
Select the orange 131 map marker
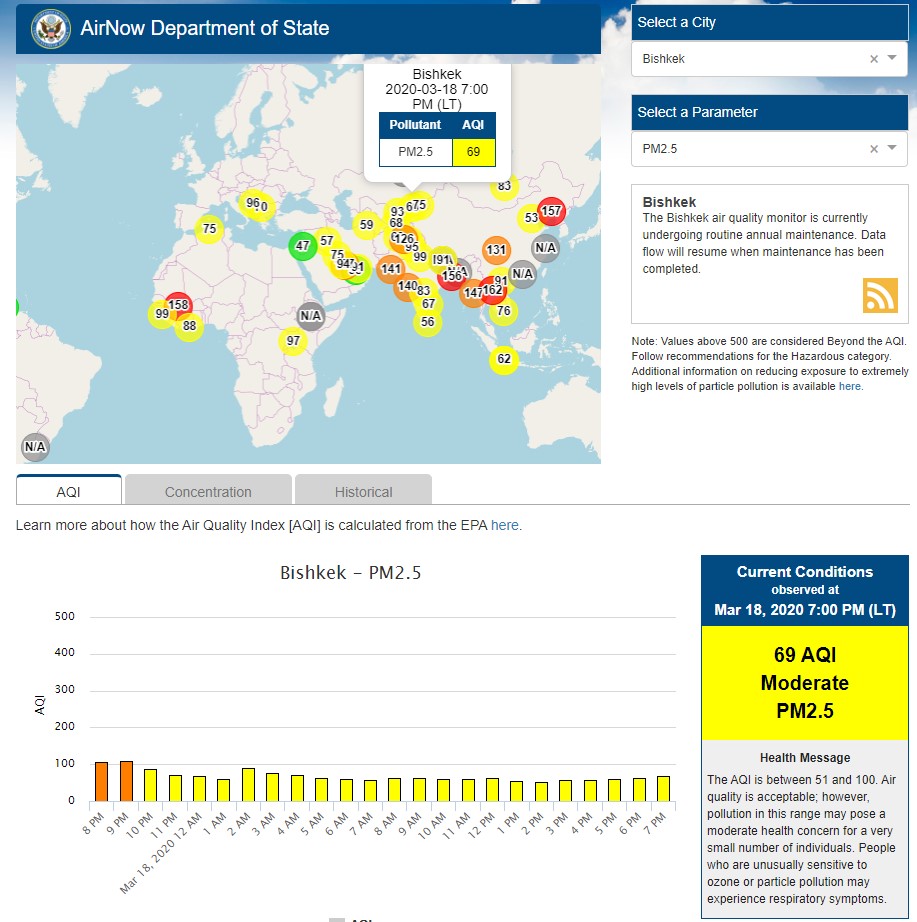pos(496,250)
